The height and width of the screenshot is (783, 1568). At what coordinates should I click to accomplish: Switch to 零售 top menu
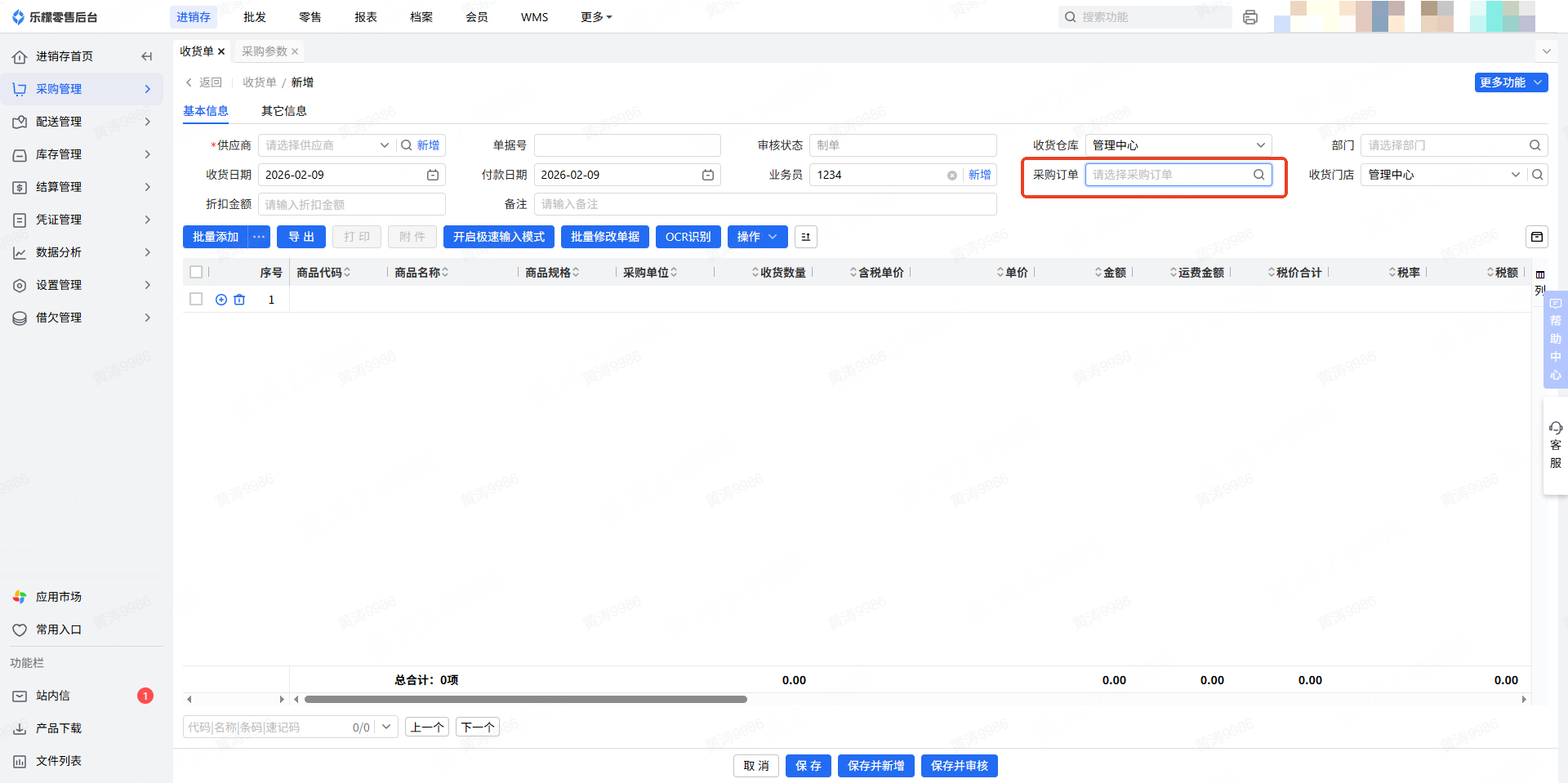(310, 17)
